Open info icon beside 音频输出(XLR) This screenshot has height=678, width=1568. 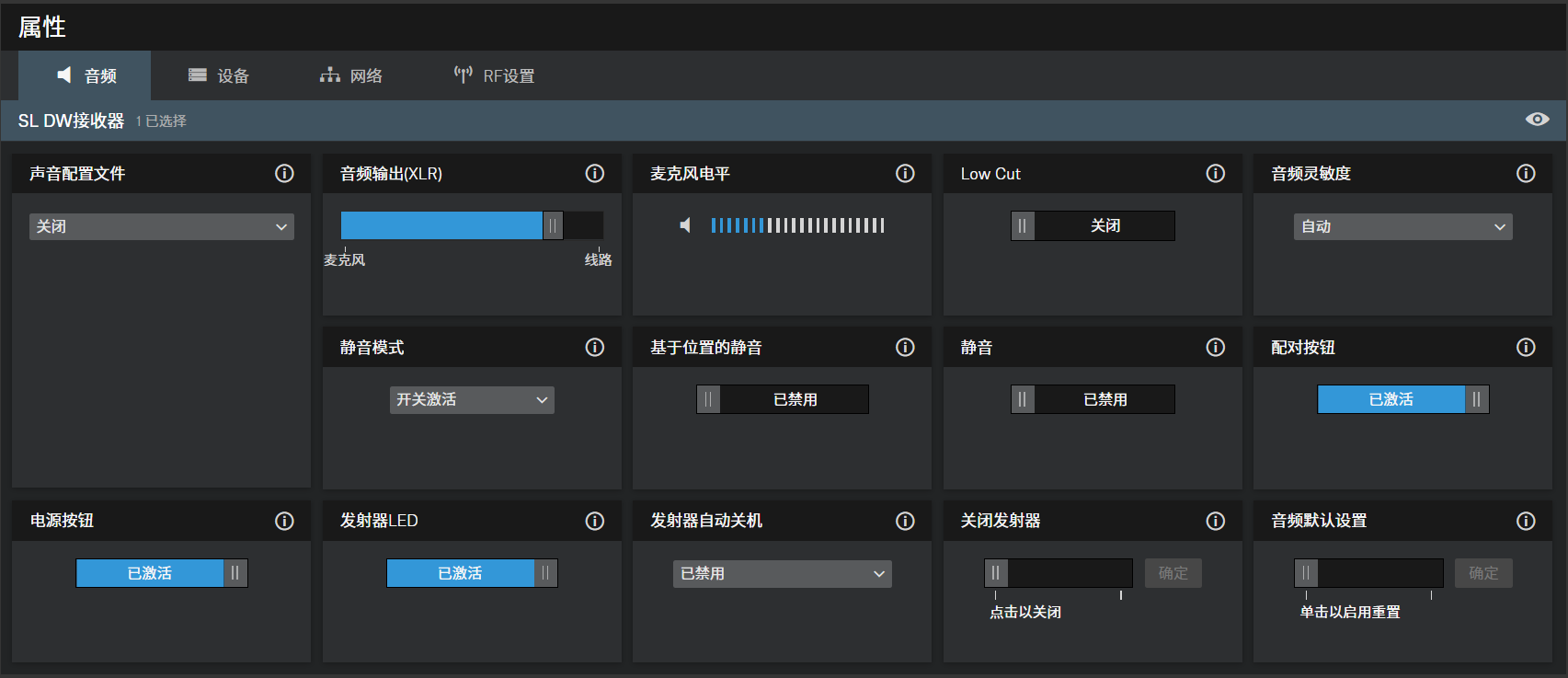(595, 174)
